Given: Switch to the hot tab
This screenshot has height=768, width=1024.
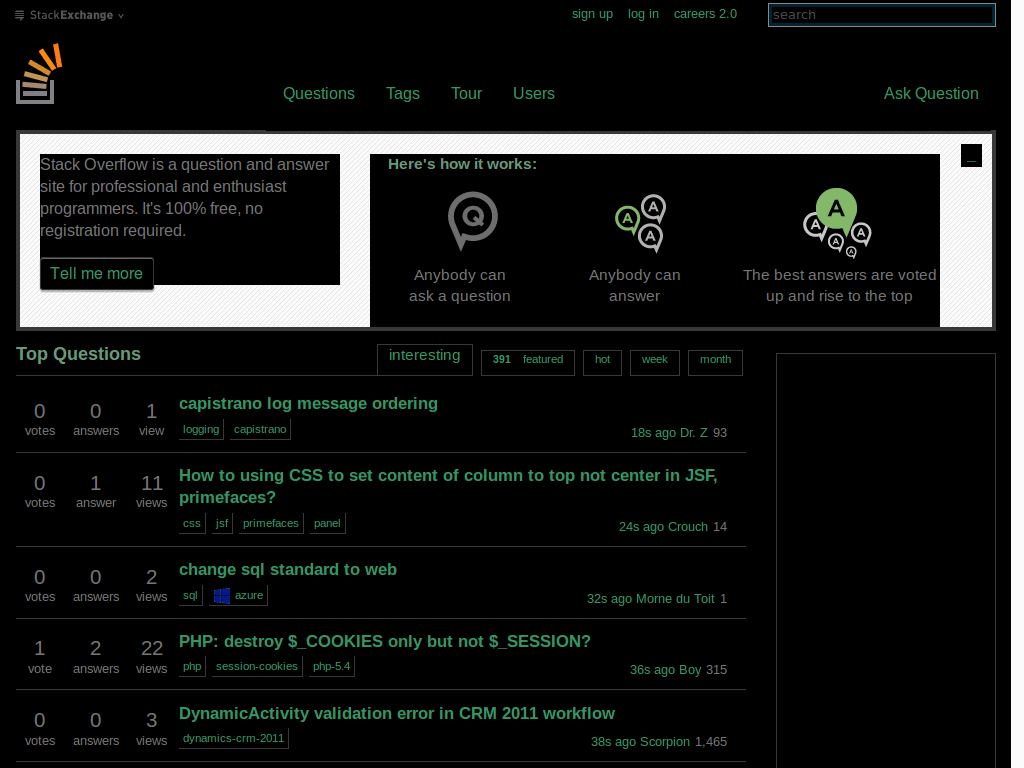Looking at the screenshot, I should pos(602,362).
